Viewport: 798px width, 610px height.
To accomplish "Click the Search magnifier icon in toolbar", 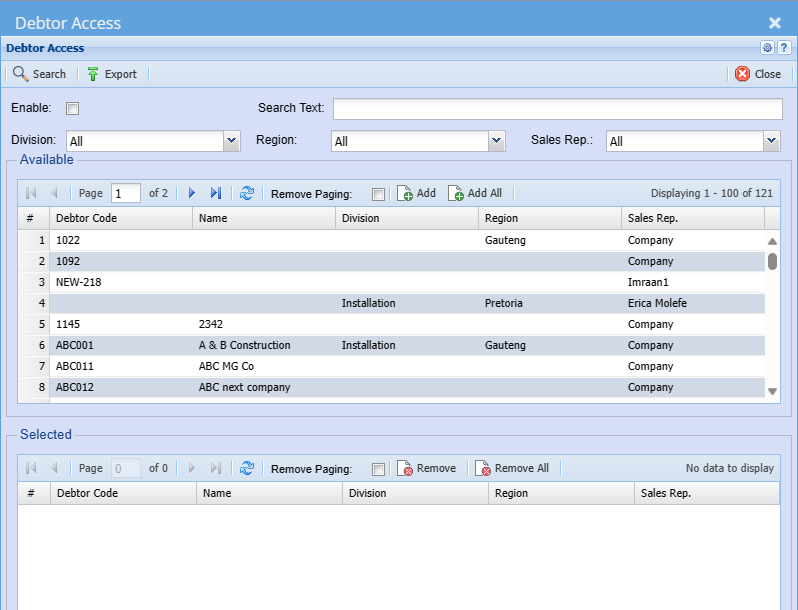I will (20, 74).
